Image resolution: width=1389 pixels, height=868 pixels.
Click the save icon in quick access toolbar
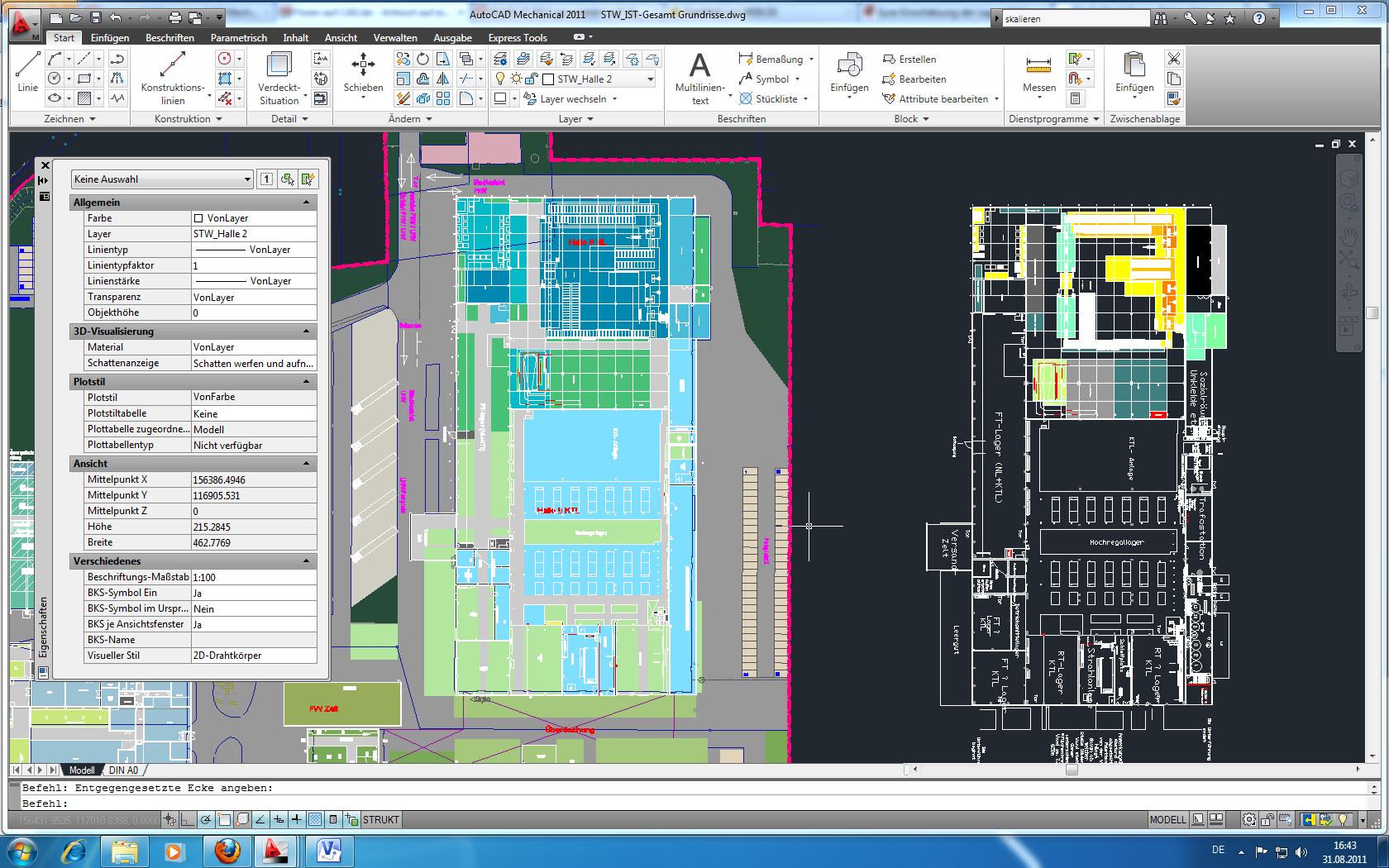pos(95,17)
